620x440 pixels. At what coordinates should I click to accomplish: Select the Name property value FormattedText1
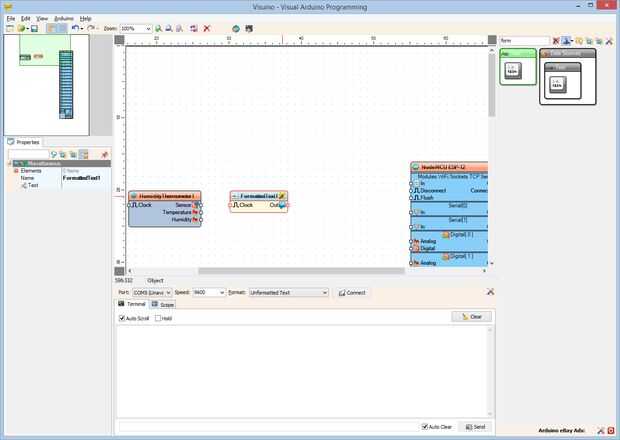(x=81, y=178)
